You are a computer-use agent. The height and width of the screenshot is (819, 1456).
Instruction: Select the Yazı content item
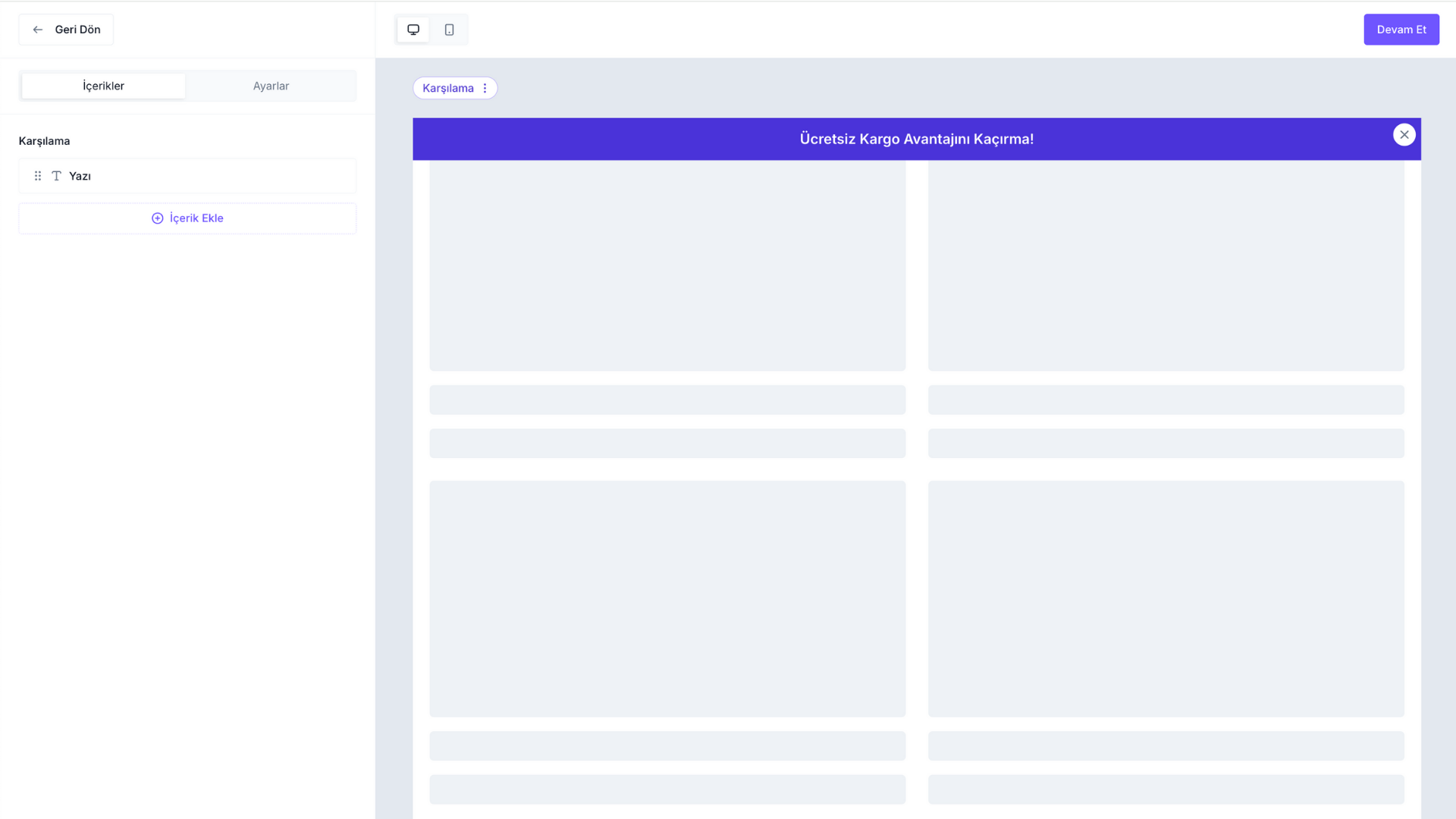tap(187, 176)
